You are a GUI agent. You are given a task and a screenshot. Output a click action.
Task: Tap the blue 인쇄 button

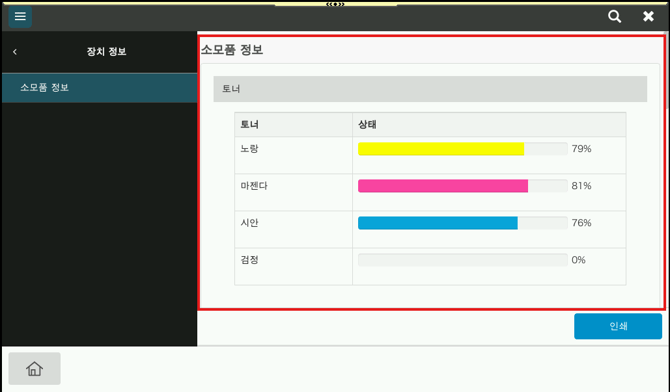(618, 326)
